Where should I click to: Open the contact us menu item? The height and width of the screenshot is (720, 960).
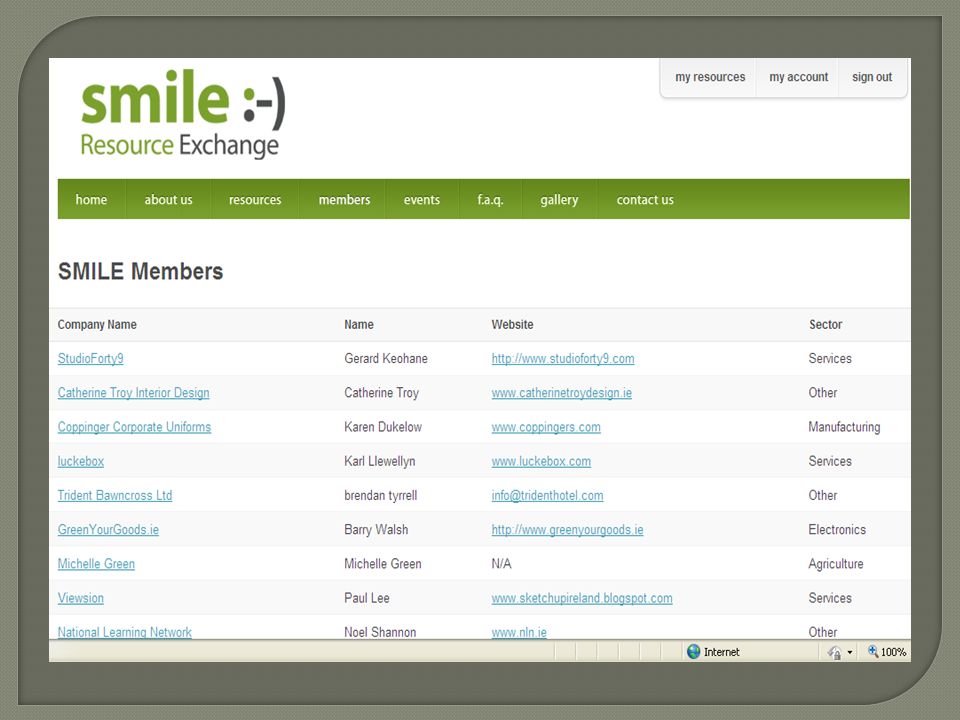pos(645,200)
